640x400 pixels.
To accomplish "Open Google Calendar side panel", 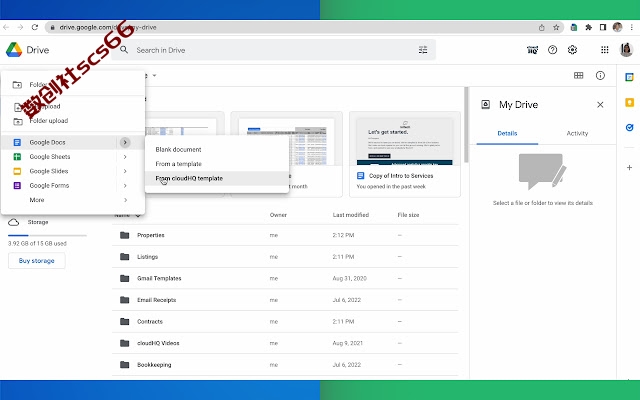I will pyautogui.click(x=629, y=77).
